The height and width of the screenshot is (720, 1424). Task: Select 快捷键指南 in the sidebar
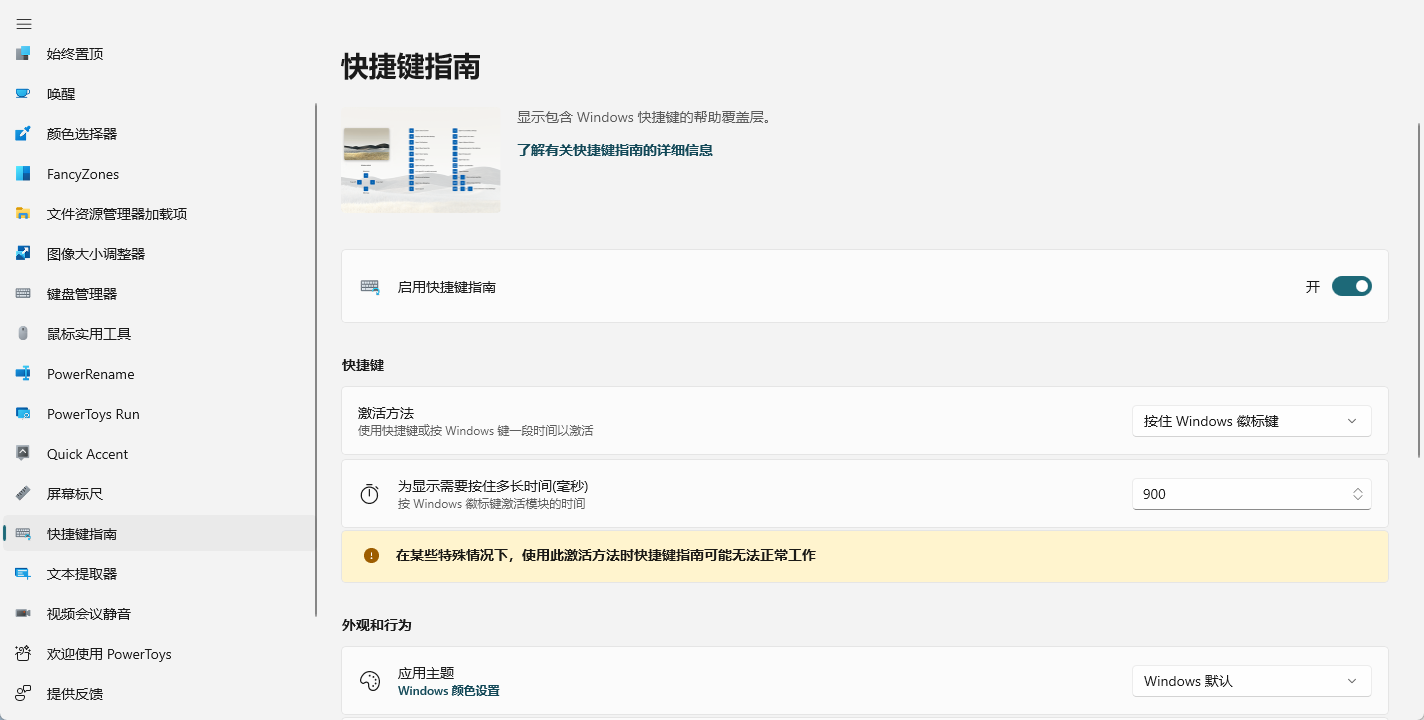click(x=160, y=534)
